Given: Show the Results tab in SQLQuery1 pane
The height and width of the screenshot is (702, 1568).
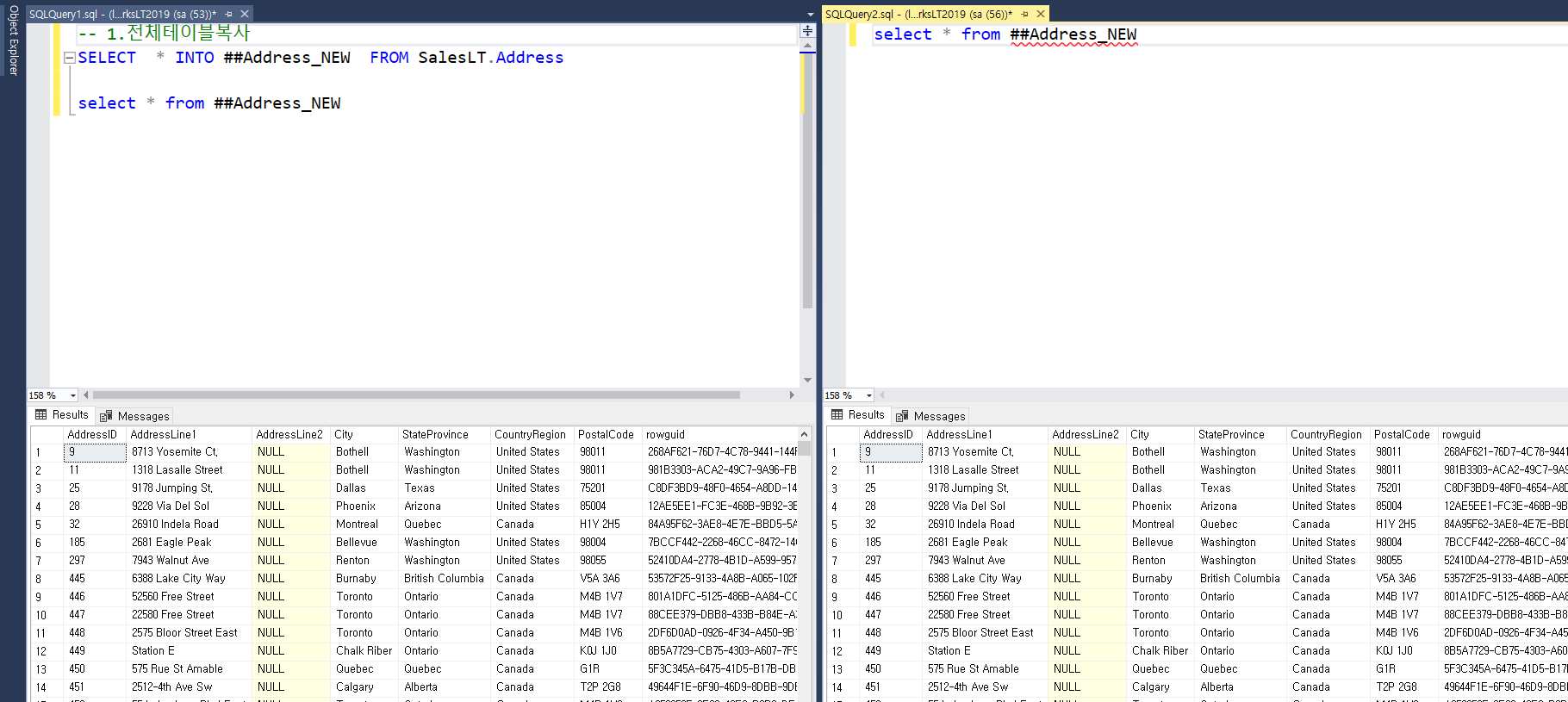Looking at the screenshot, I should coord(61,415).
